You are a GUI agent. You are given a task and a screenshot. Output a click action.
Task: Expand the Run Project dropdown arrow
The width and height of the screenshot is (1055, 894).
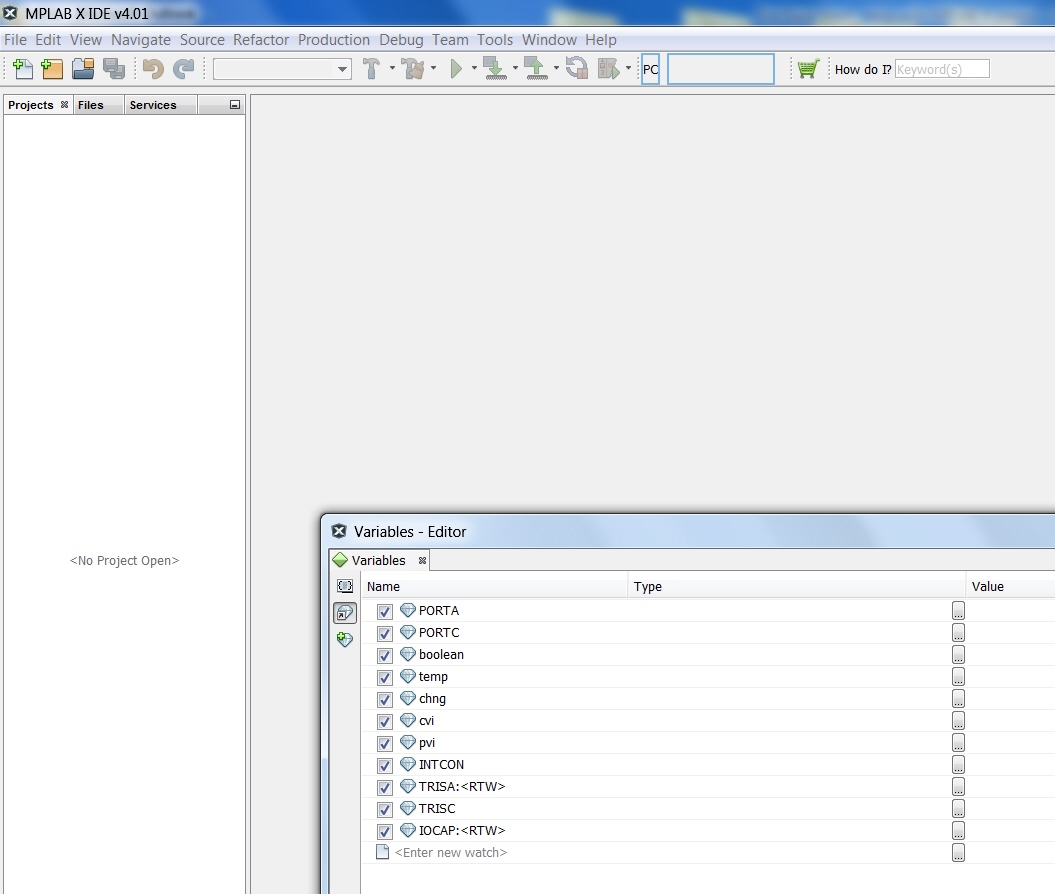click(x=474, y=68)
